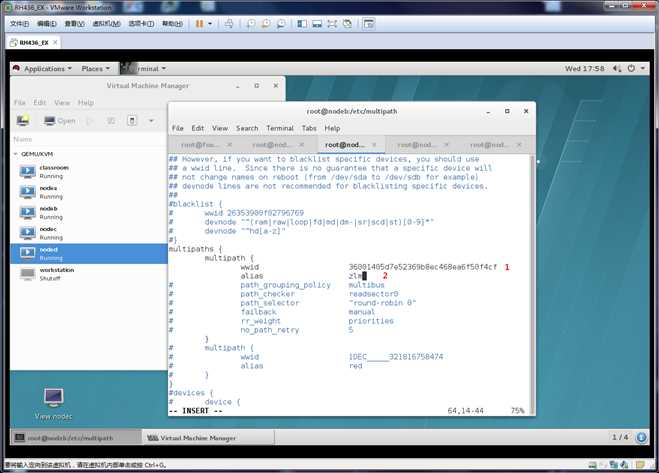Open the first VMware menu 文件(F)
Viewport: 659px width, 473px height.
click(x=19, y=24)
